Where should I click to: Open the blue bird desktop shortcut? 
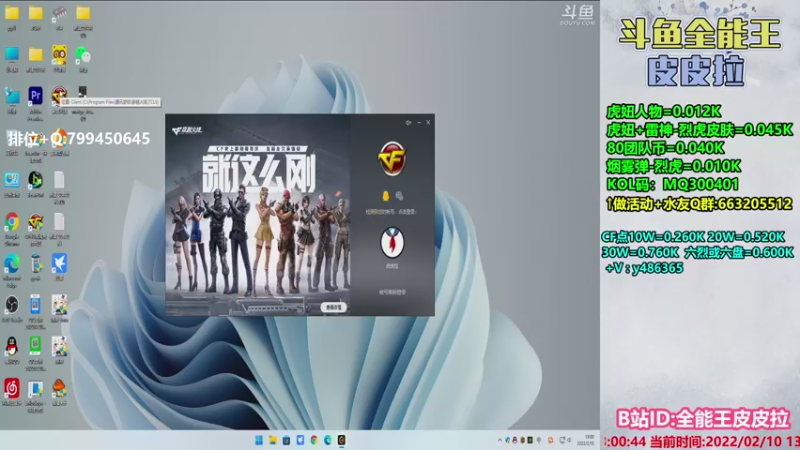tap(59, 267)
